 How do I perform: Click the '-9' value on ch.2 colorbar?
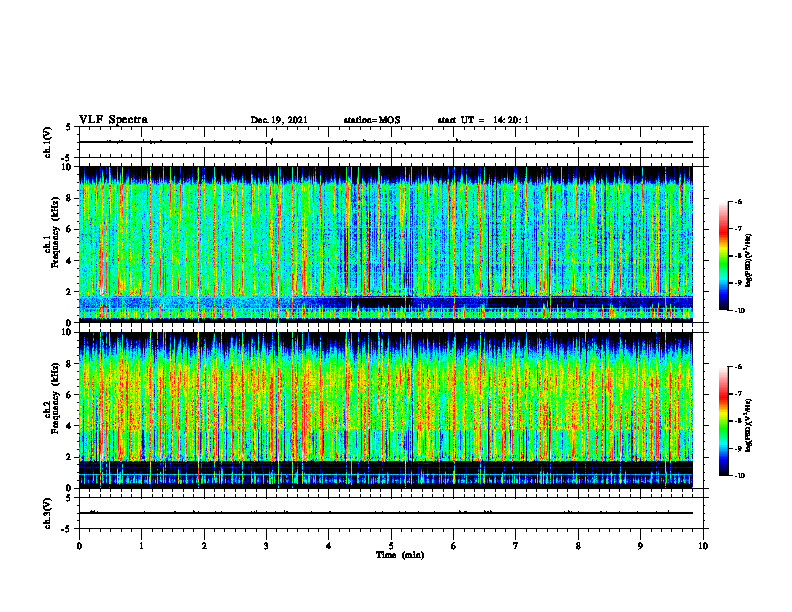738,448
